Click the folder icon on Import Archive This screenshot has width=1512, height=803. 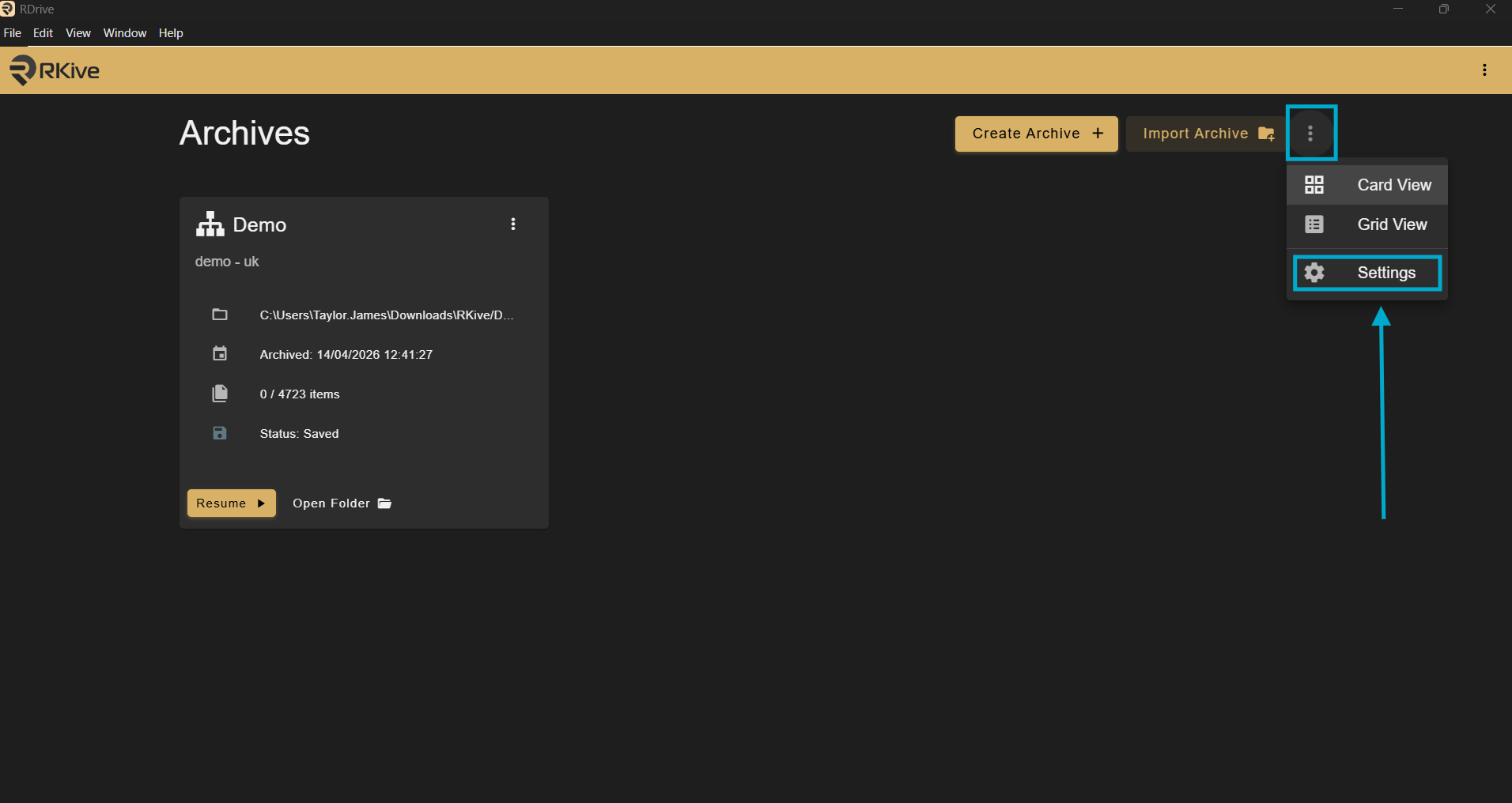(x=1266, y=134)
